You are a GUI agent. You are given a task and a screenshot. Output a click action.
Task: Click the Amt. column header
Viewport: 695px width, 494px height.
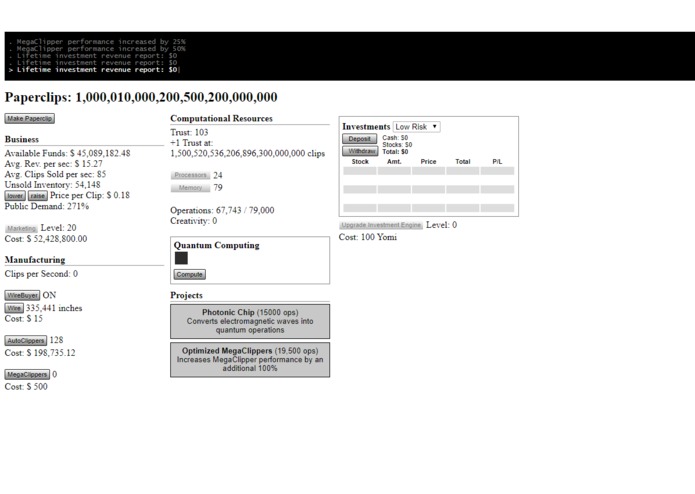coord(394,162)
